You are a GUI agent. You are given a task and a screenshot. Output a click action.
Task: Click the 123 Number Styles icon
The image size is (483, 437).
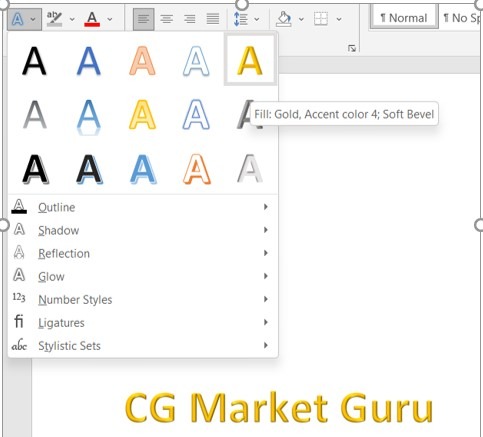pyautogui.click(x=19, y=297)
